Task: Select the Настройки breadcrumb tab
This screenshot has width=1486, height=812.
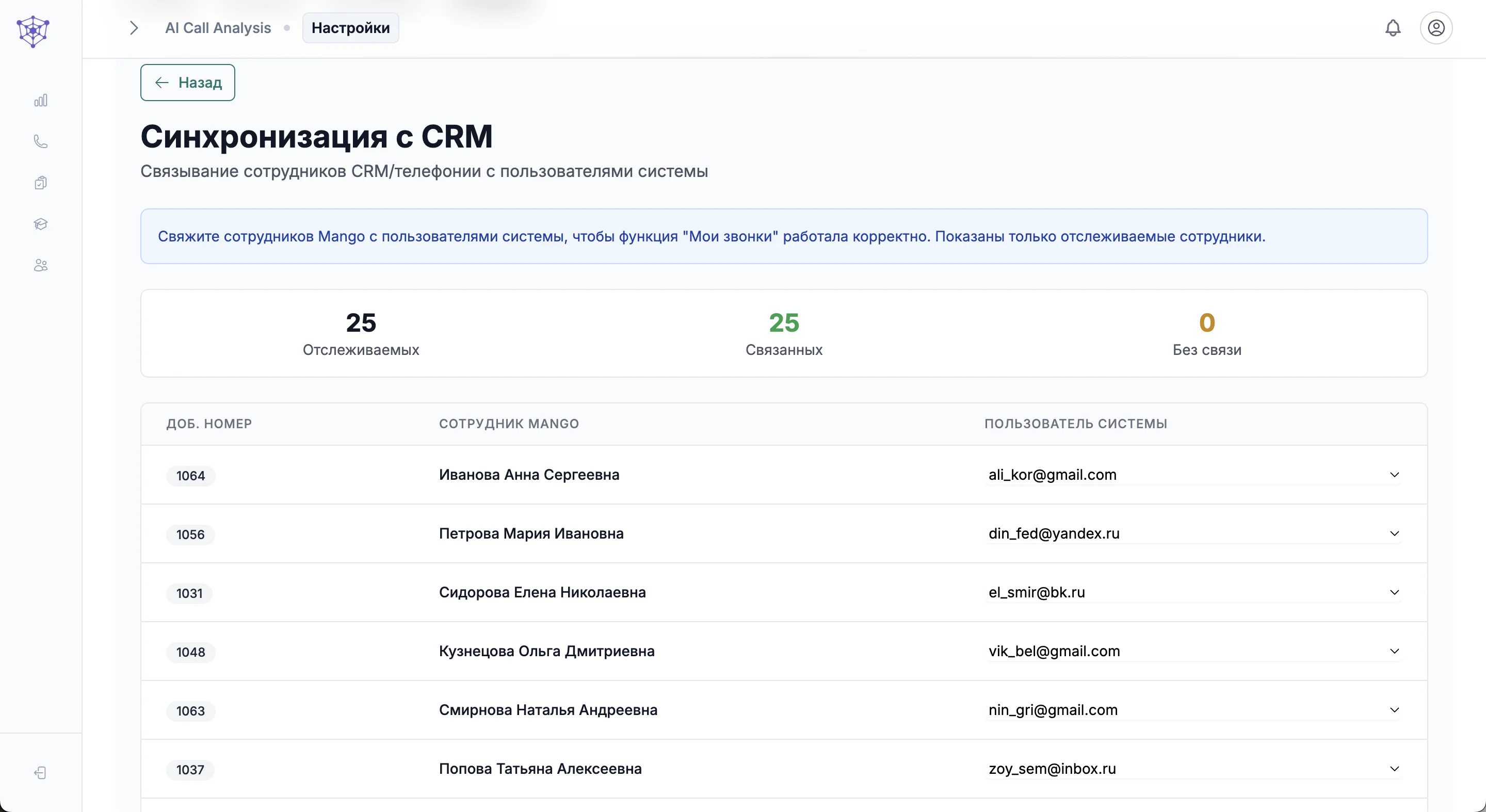Action: pos(350,28)
